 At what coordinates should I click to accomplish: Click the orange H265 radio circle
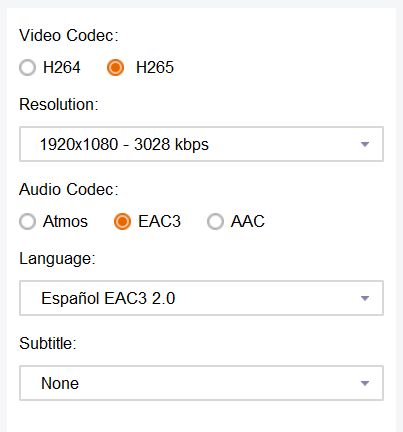pyautogui.click(x=115, y=68)
